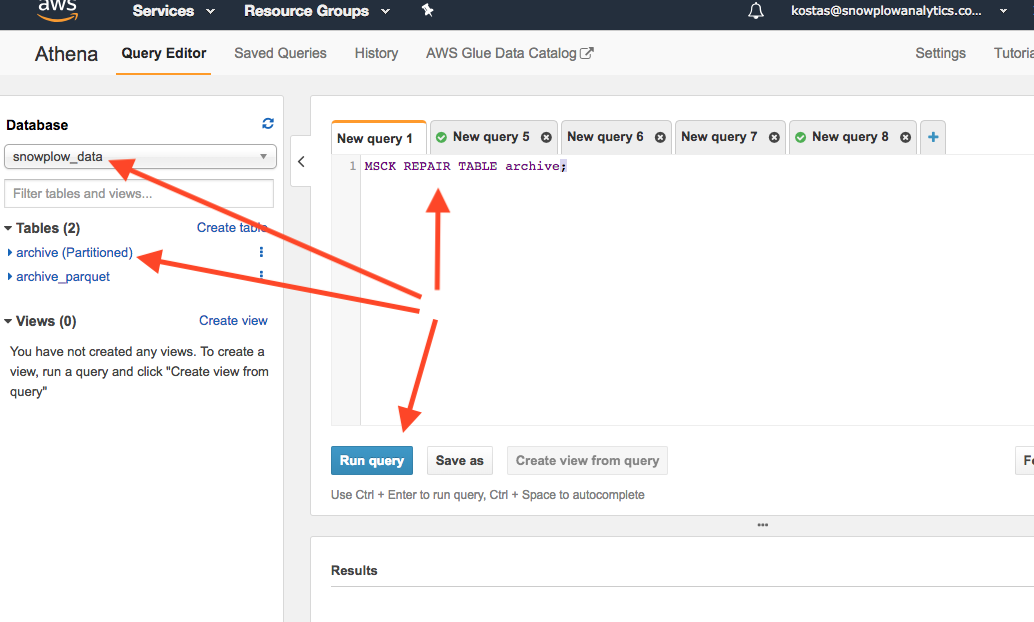This screenshot has width=1034, height=622.
Task: Click the AWS logo
Action: click(x=57, y=11)
